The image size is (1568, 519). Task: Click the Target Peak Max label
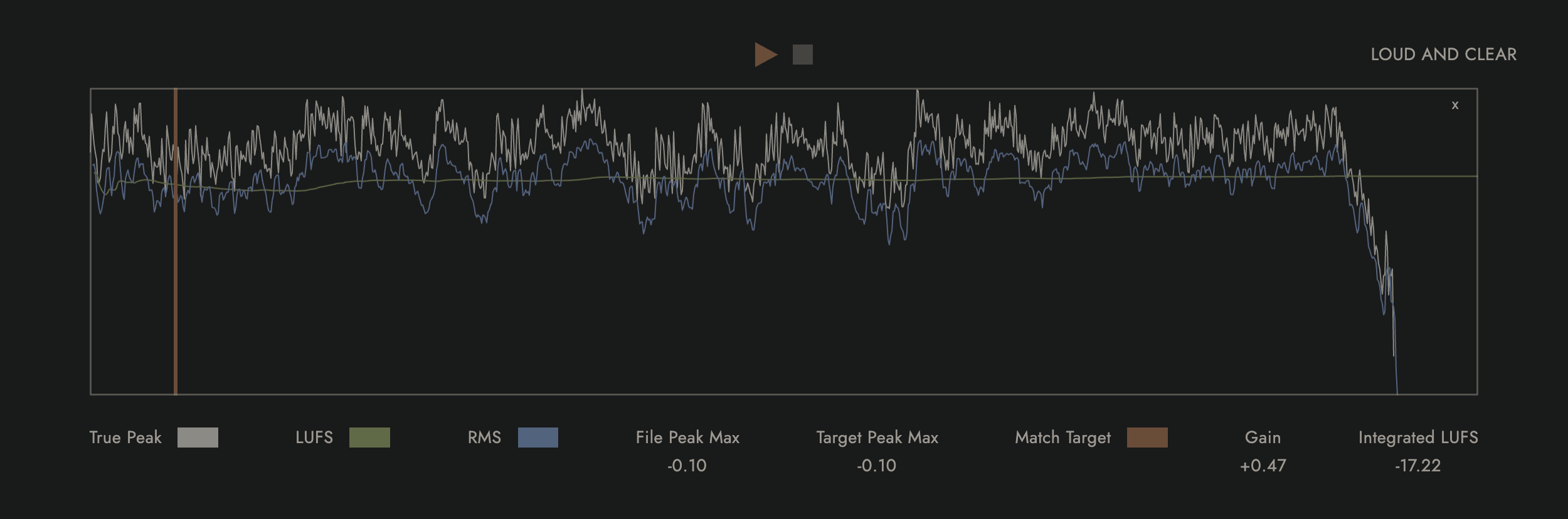point(877,438)
